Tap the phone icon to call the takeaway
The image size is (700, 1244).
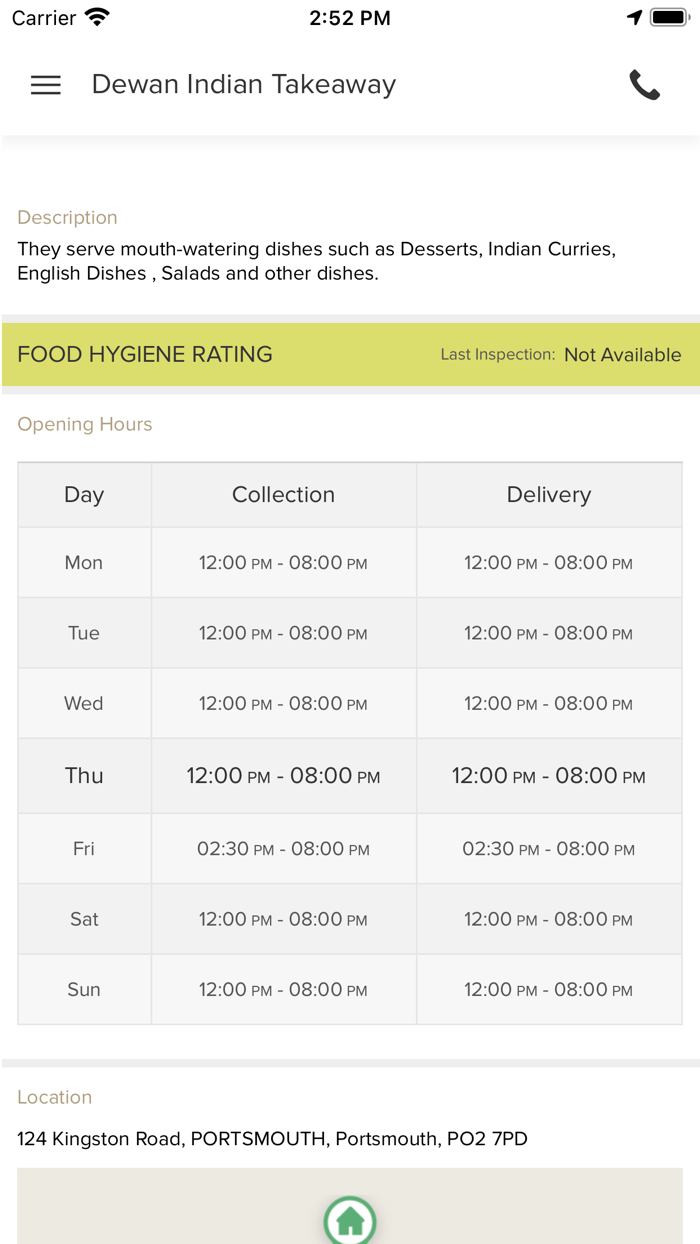[x=645, y=85]
